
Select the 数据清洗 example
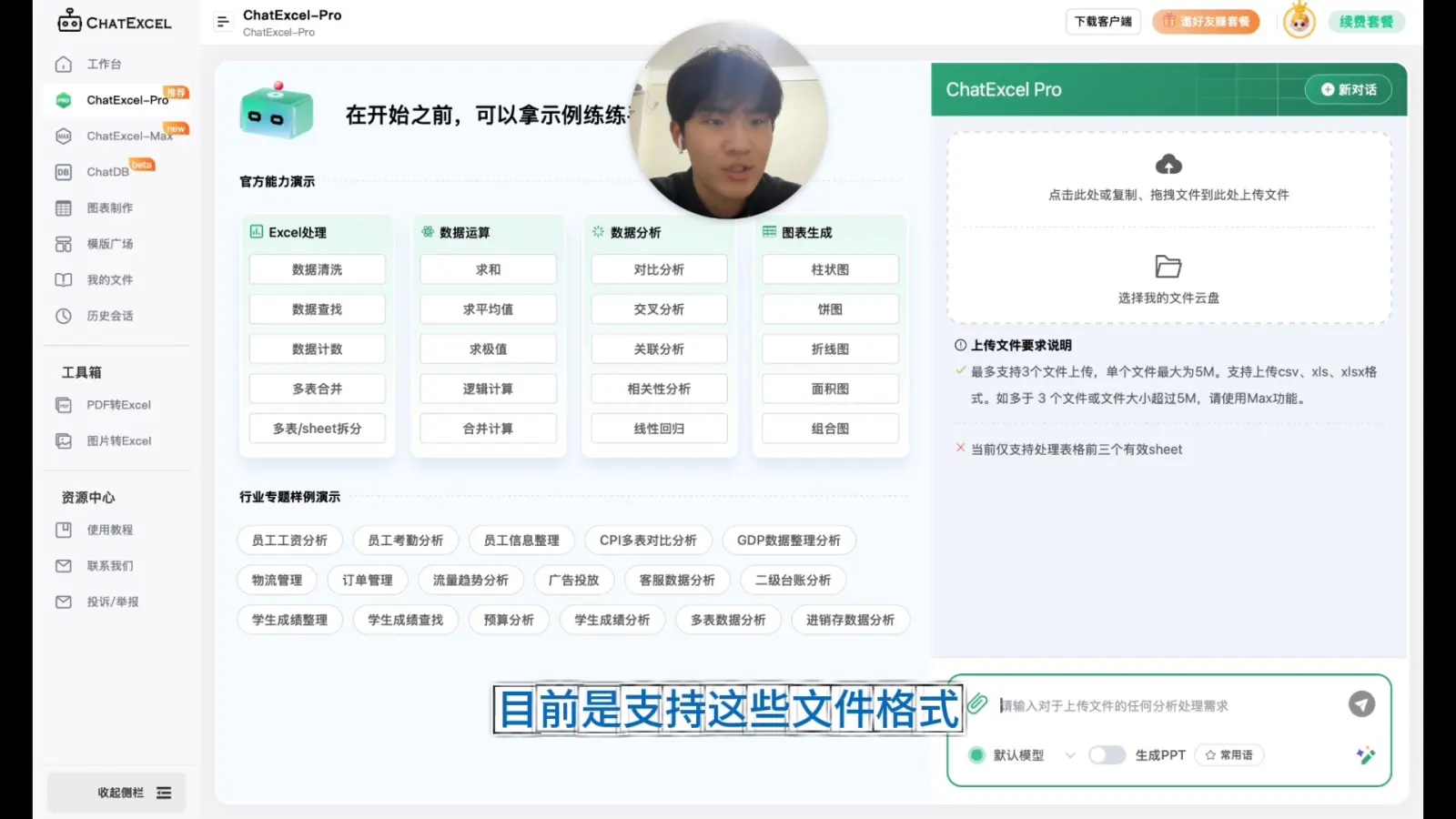[x=317, y=270]
